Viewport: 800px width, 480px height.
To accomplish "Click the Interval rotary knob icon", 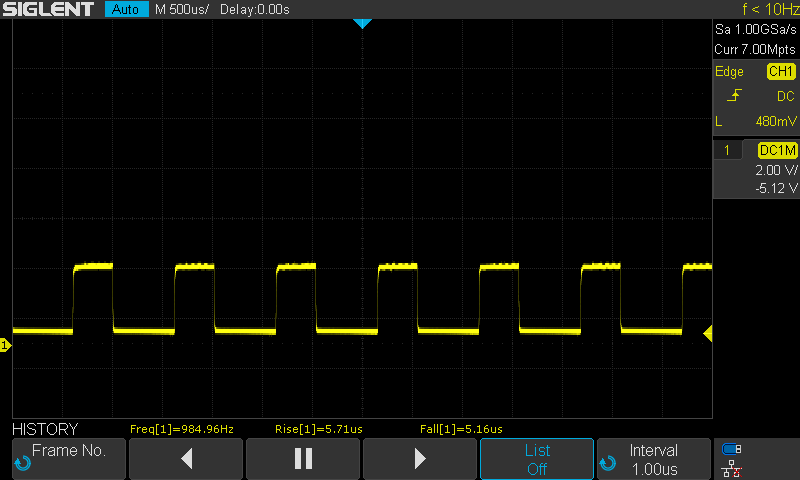I will pos(608,463).
